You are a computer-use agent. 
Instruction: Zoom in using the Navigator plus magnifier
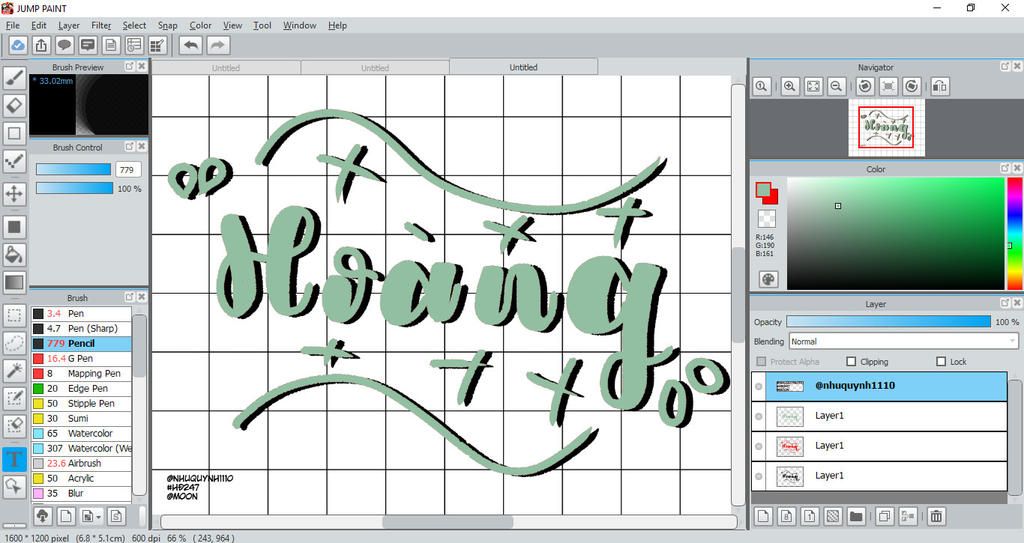coord(790,86)
